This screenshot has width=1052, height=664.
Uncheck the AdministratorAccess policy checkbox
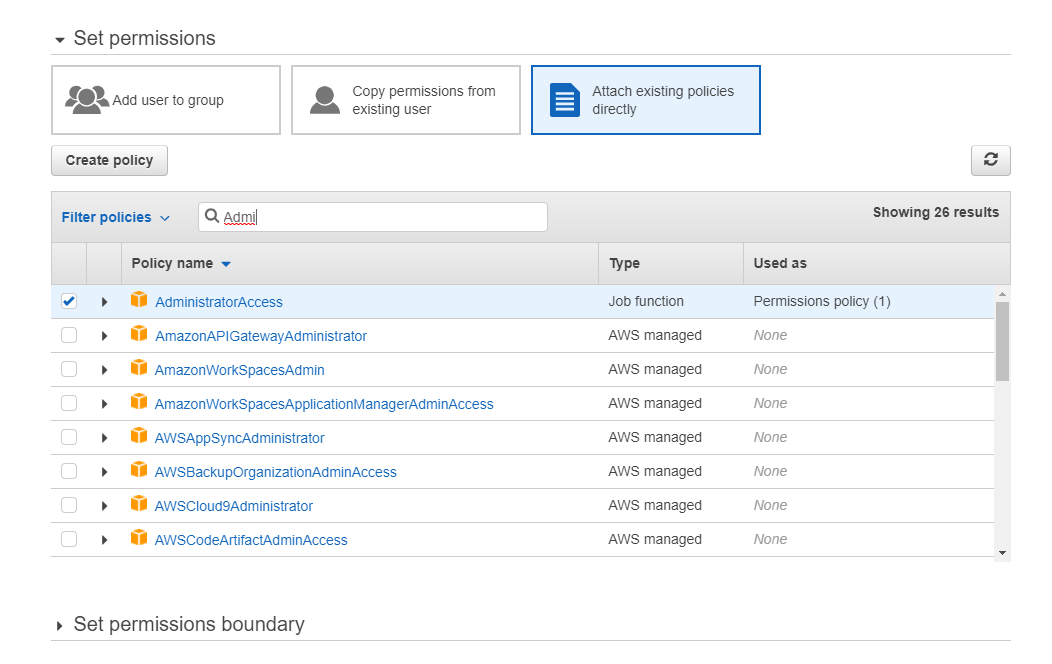[x=69, y=302]
